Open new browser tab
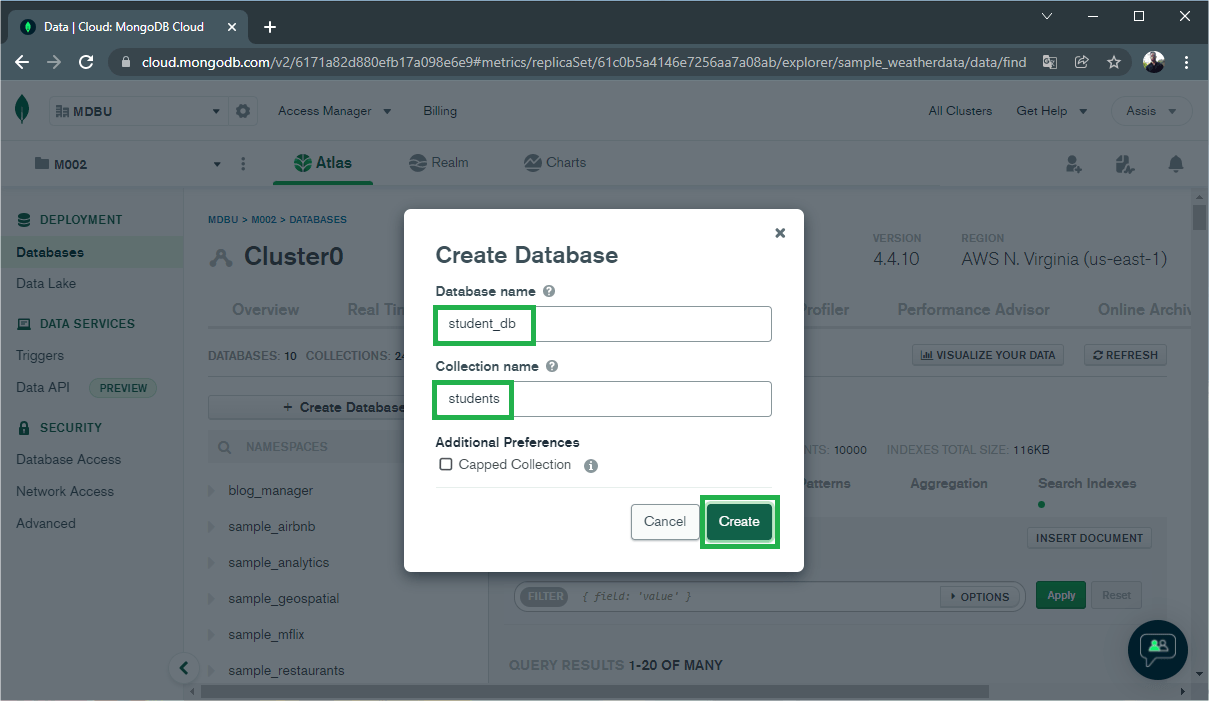 point(269,27)
